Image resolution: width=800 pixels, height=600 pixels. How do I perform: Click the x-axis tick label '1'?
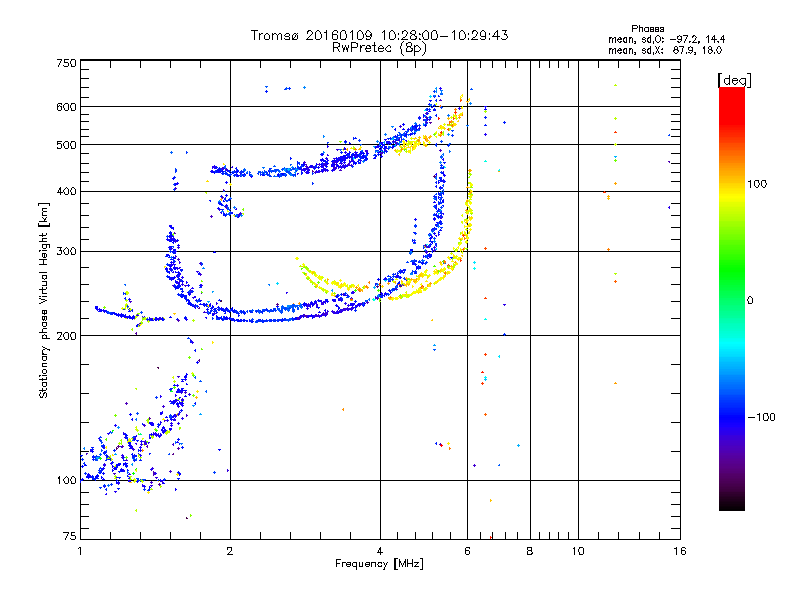coord(80,551)
